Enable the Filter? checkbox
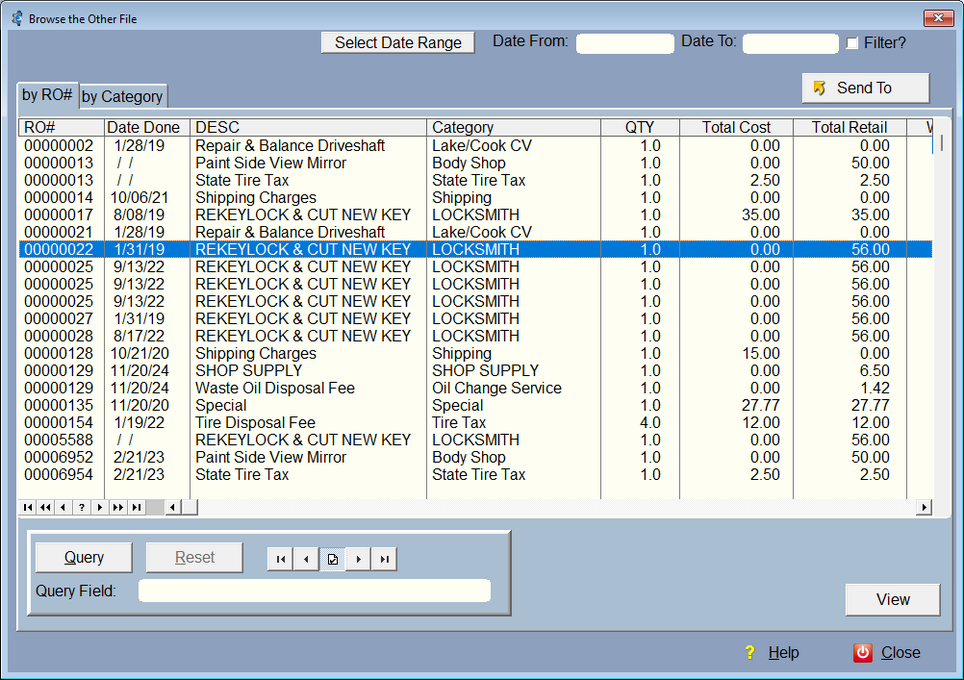 [x=852, y=43]
